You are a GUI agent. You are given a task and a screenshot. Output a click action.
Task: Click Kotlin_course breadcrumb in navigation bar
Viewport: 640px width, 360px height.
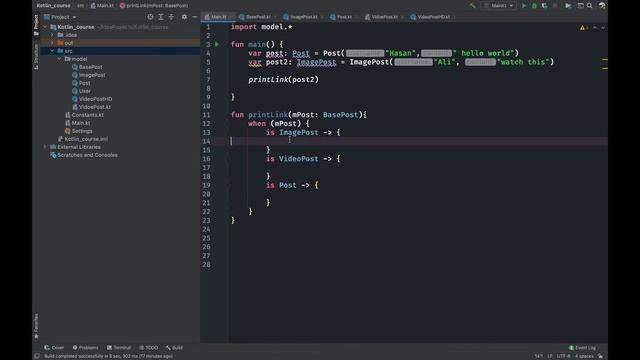(x=53, y=6)
